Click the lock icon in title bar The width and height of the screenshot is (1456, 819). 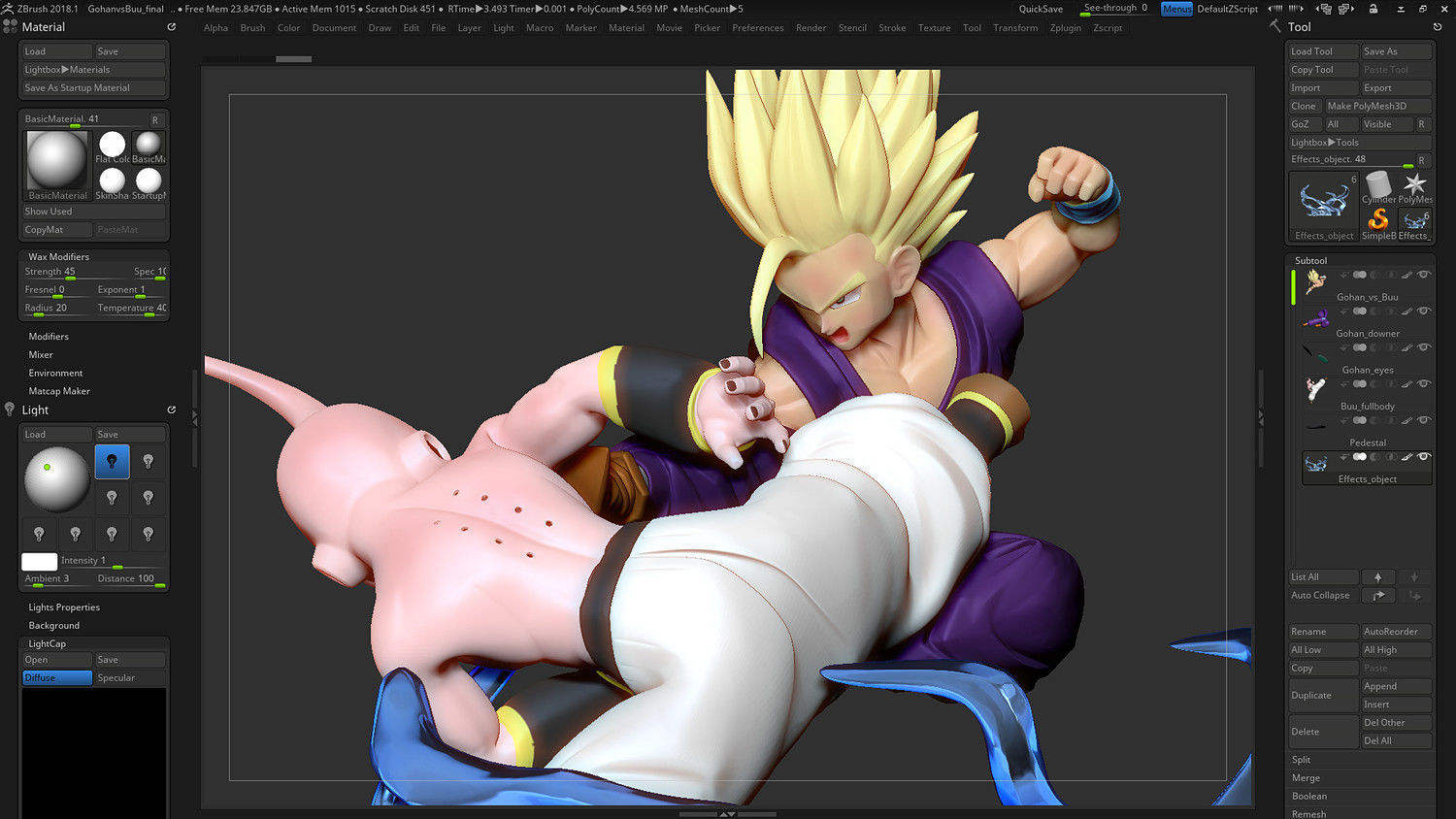click(1373, 9)
